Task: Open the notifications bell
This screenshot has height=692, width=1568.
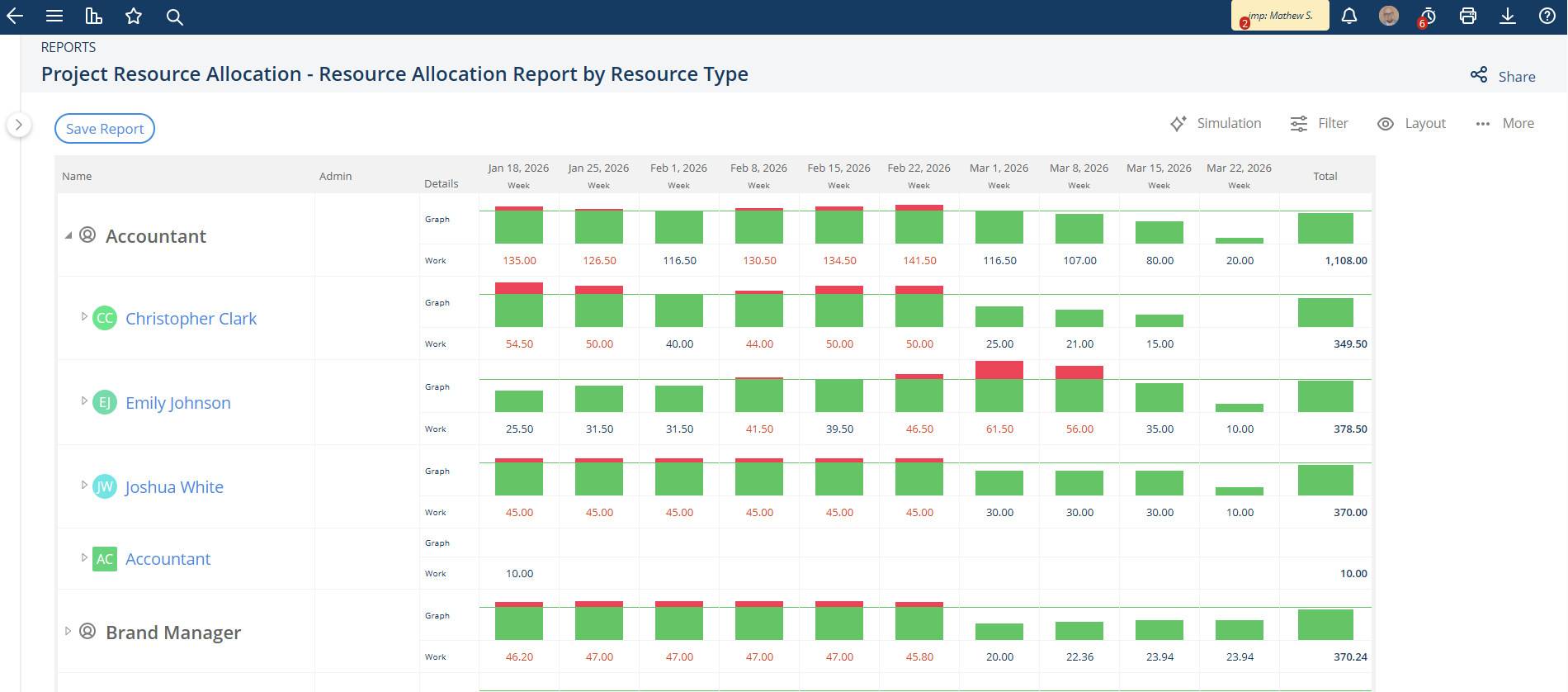Action: pyautogui.click(x=1349, y=16)
